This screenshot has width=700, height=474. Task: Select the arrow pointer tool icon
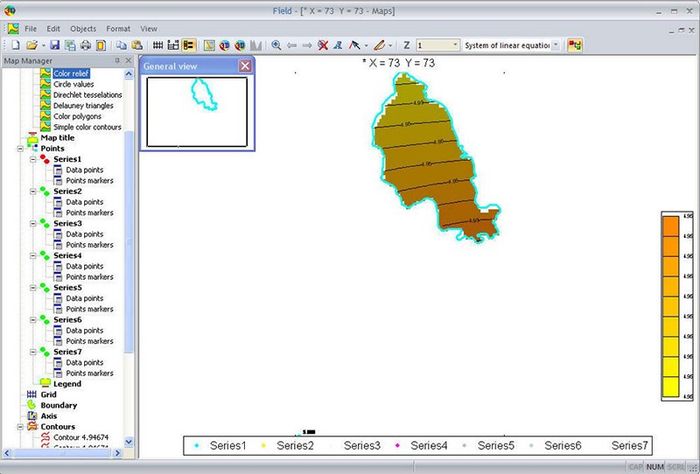pyautogui.click(x=354, y=45)
